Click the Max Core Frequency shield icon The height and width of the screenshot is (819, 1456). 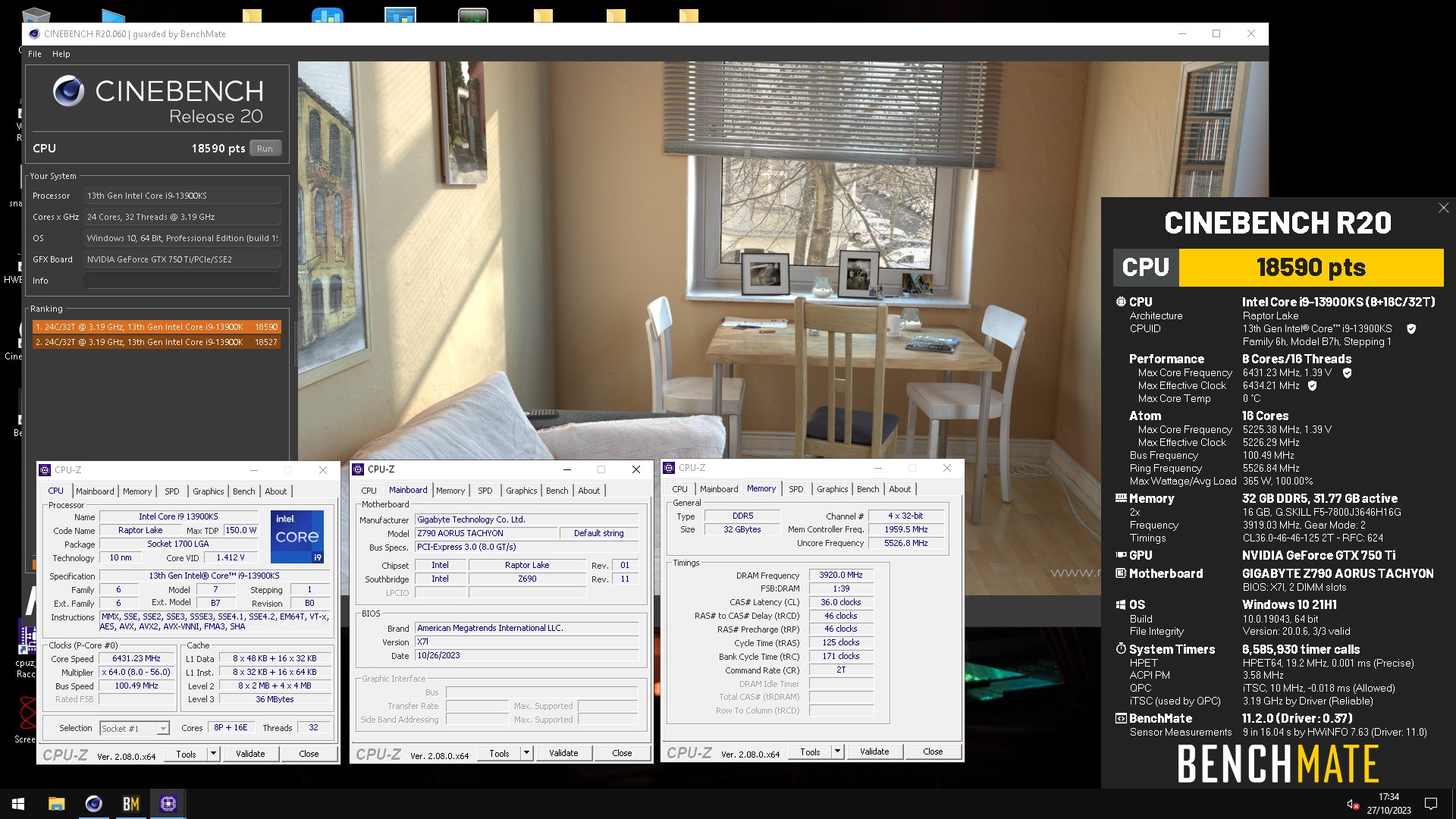coord(1347,373)
